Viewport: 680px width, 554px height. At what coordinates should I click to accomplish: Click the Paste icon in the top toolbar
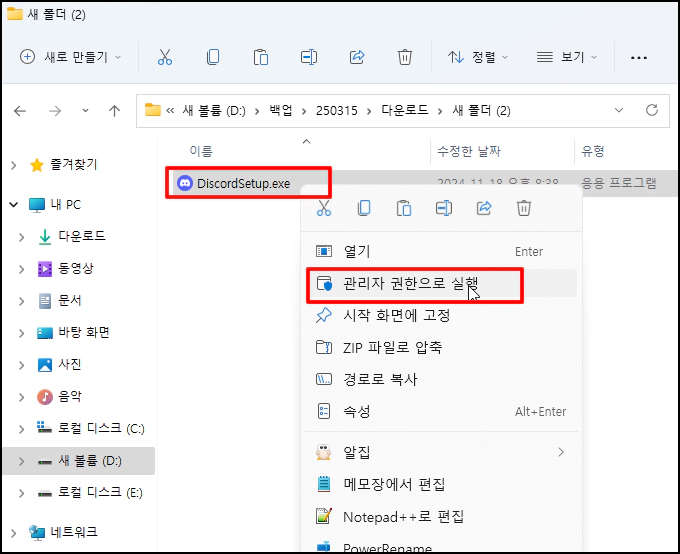(261, 57)
